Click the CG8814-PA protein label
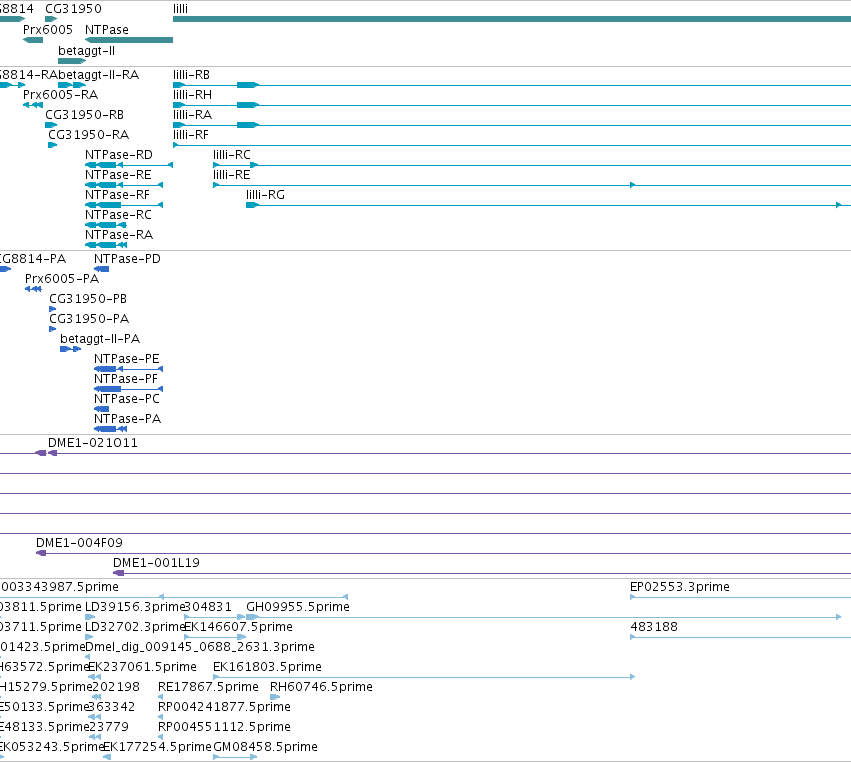Image resolution: width=851 pixels, height=762 pixels. 33,258
